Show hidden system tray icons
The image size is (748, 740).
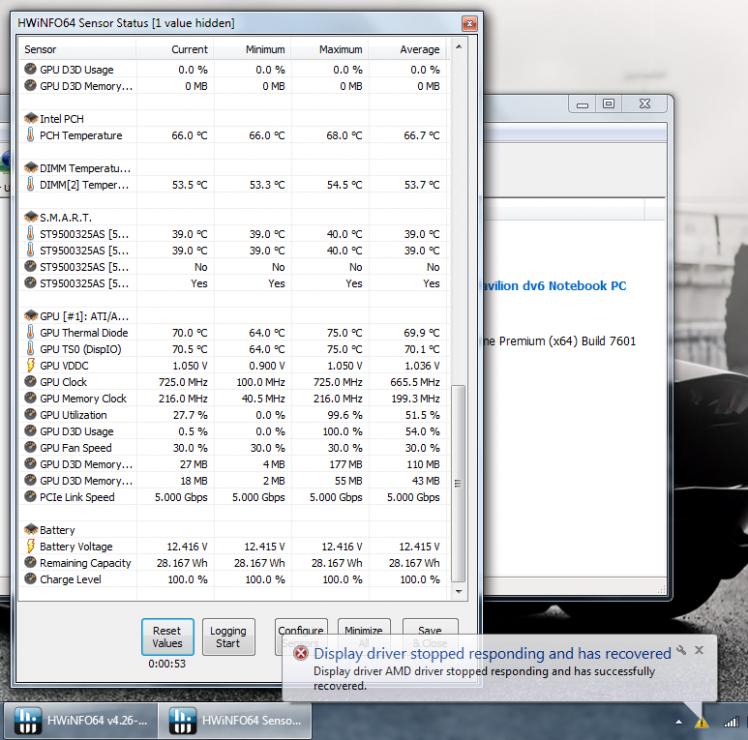679,722
